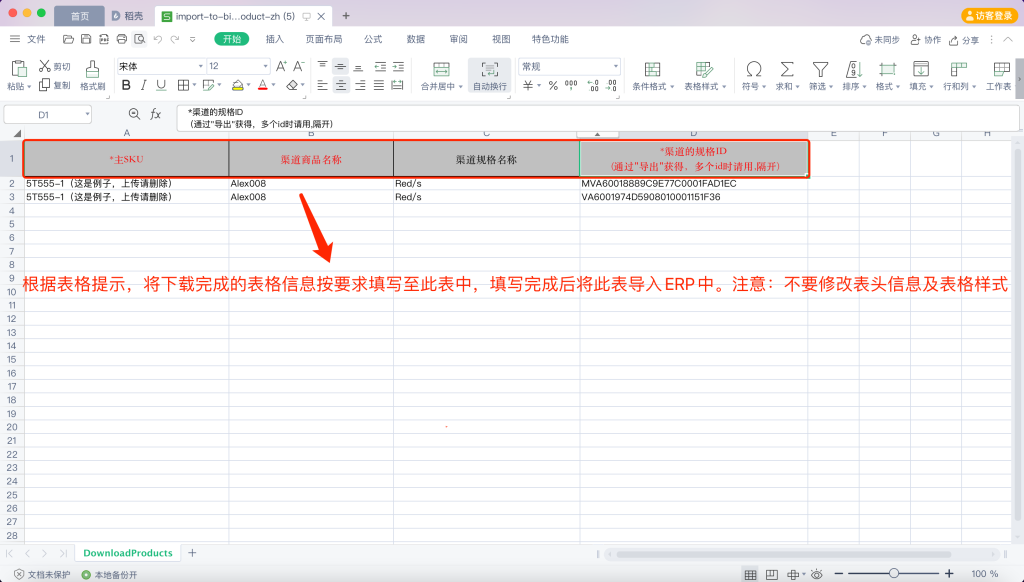1024x582 pixels.
Task: Click the Format Painter (格式刷) icon
Action: [x=93, y=68]
